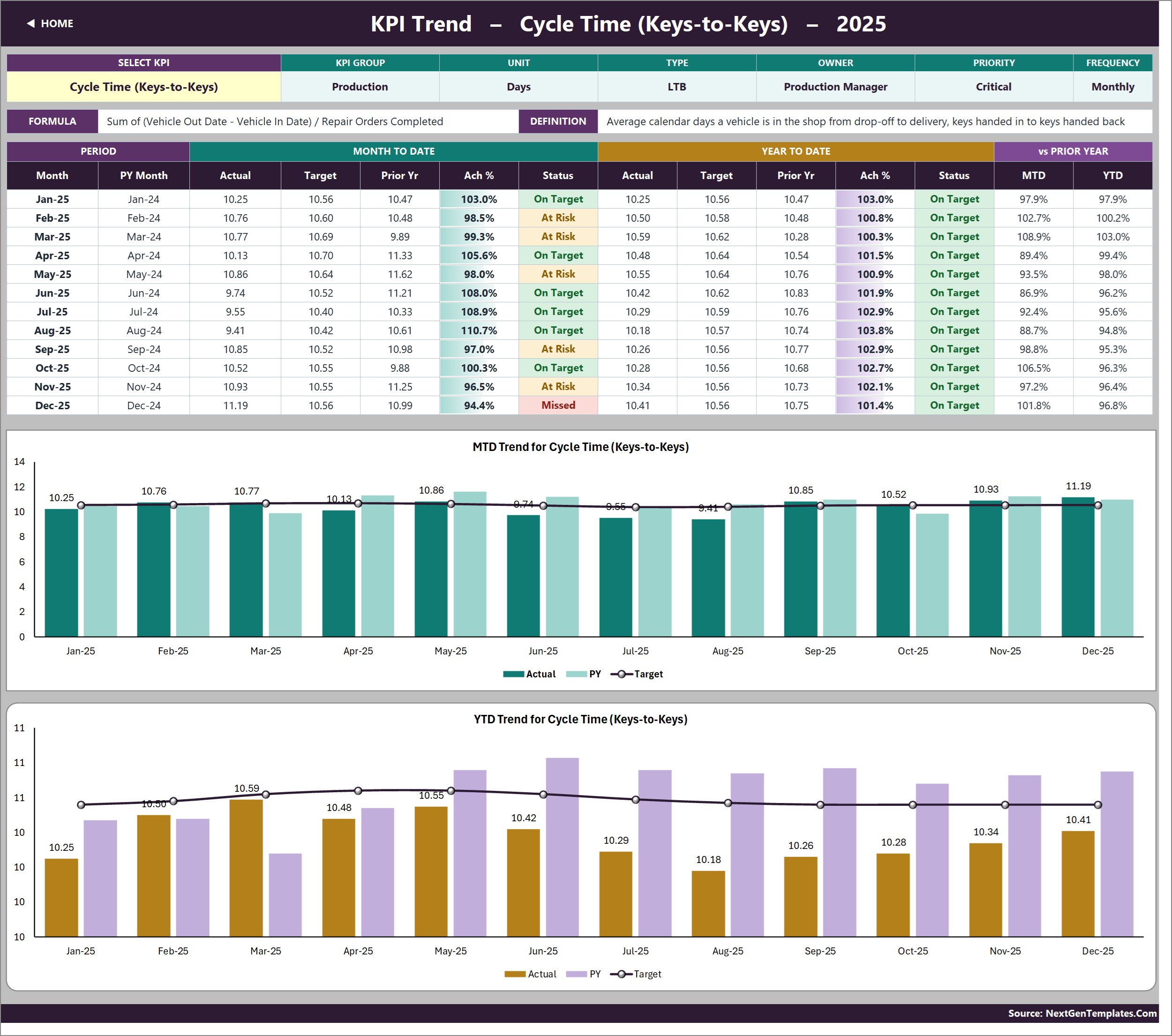The image size is (1172, 1036).
Task: Click Feb-25 vs prior year YTD 100.2%
Action: pos(1112,218)
